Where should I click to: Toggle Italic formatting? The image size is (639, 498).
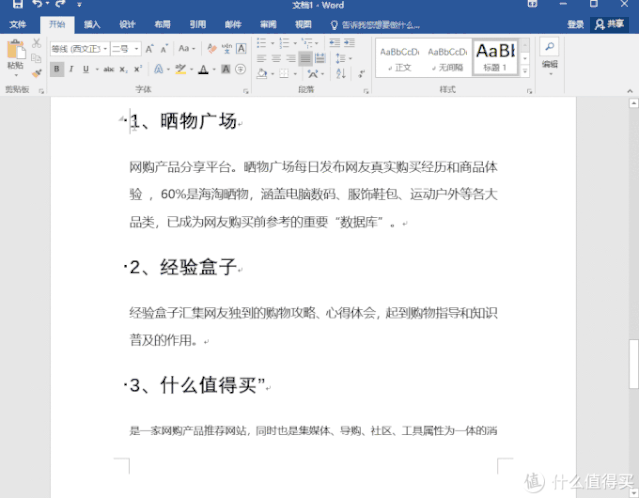(x=71, y=69)
